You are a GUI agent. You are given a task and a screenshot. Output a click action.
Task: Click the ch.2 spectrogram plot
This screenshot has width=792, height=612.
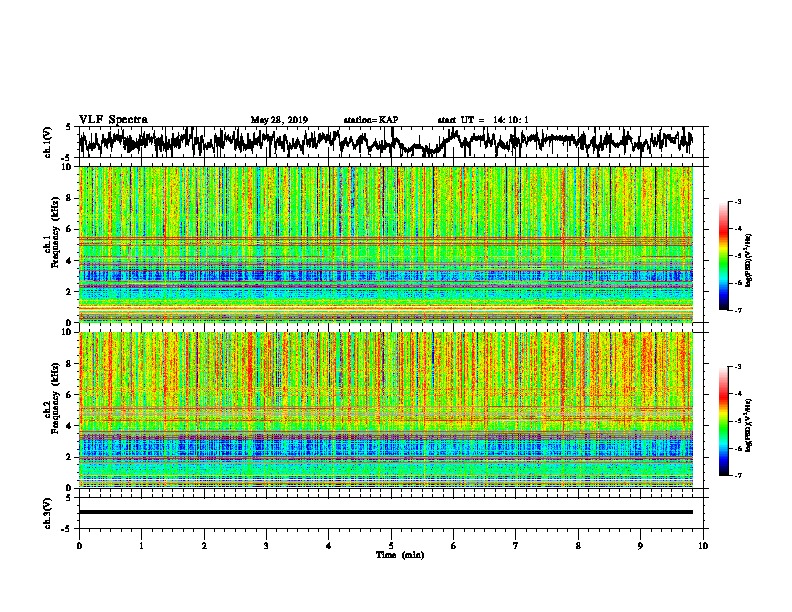385,410
